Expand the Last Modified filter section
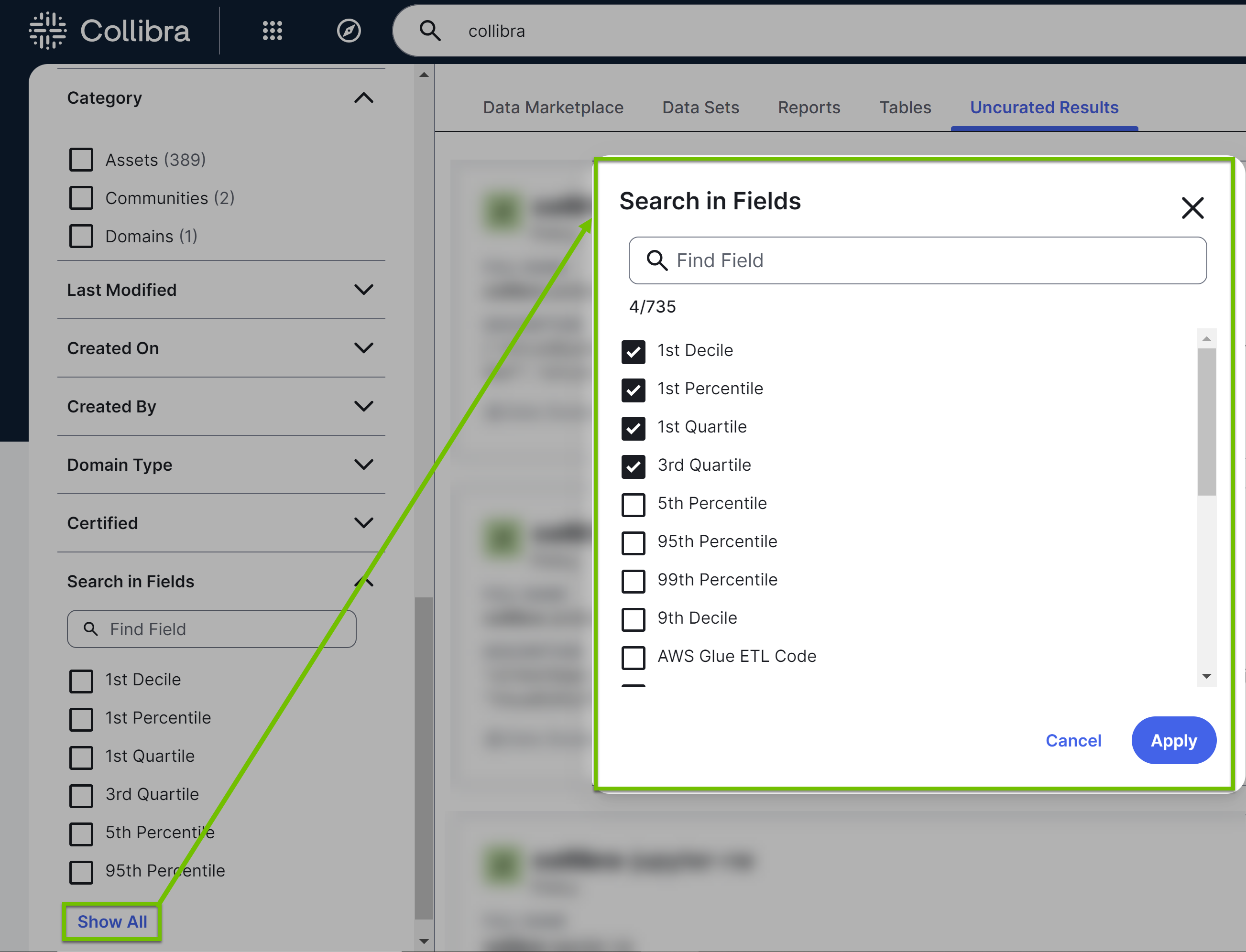This screenshot has height=952, width=1246. tap(364, 290)
